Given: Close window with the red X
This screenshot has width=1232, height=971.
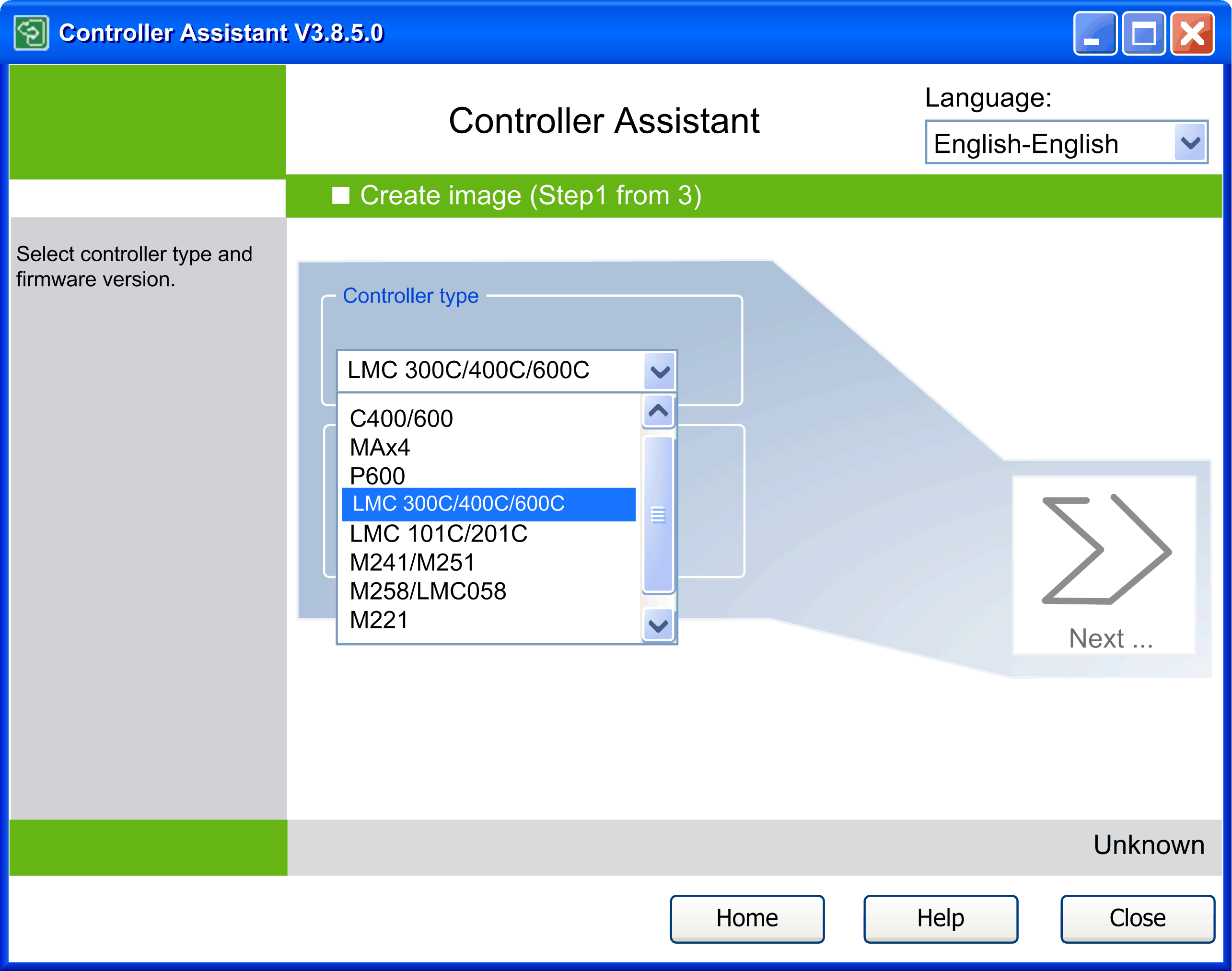Looking at the screenshot, I should (1192, 34).
